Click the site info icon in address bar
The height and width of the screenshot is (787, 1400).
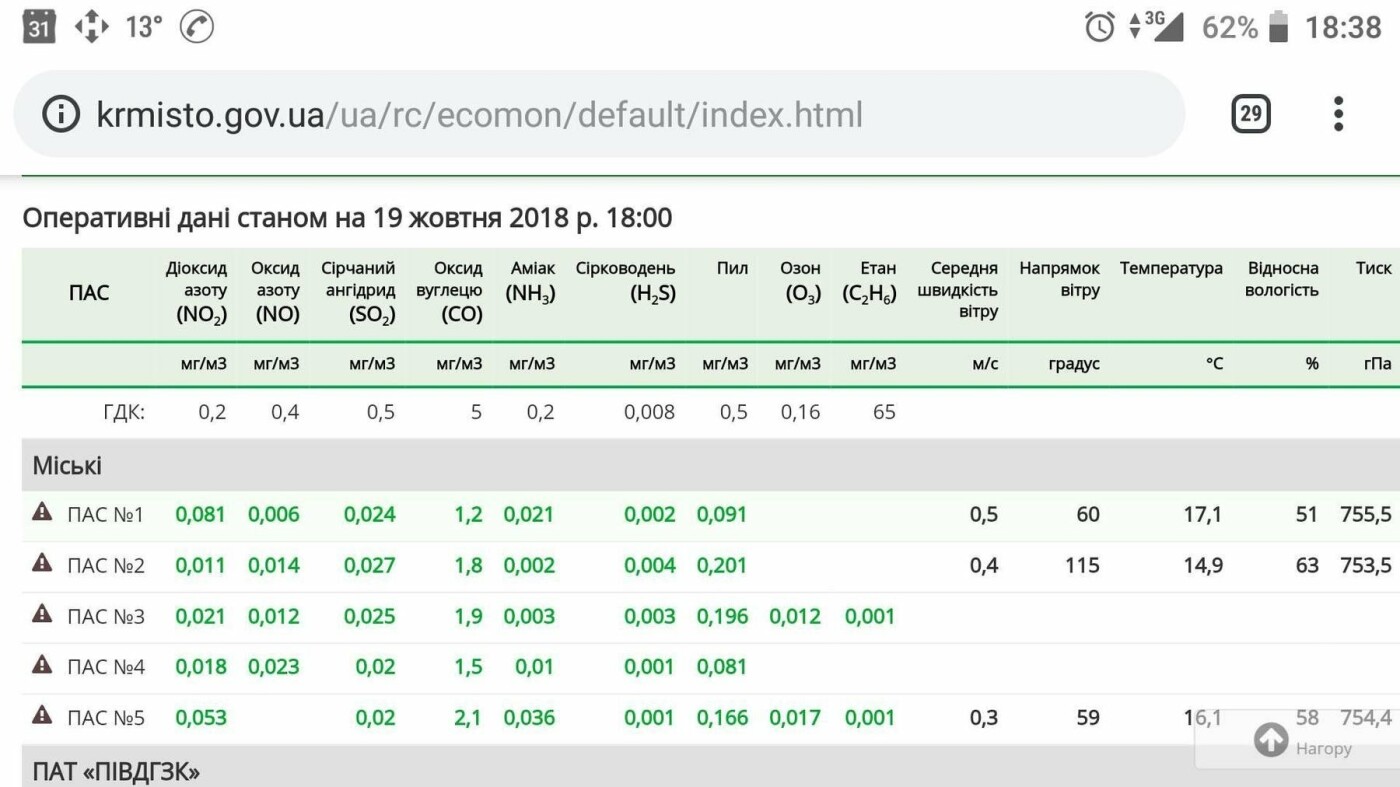pos(60,115)
